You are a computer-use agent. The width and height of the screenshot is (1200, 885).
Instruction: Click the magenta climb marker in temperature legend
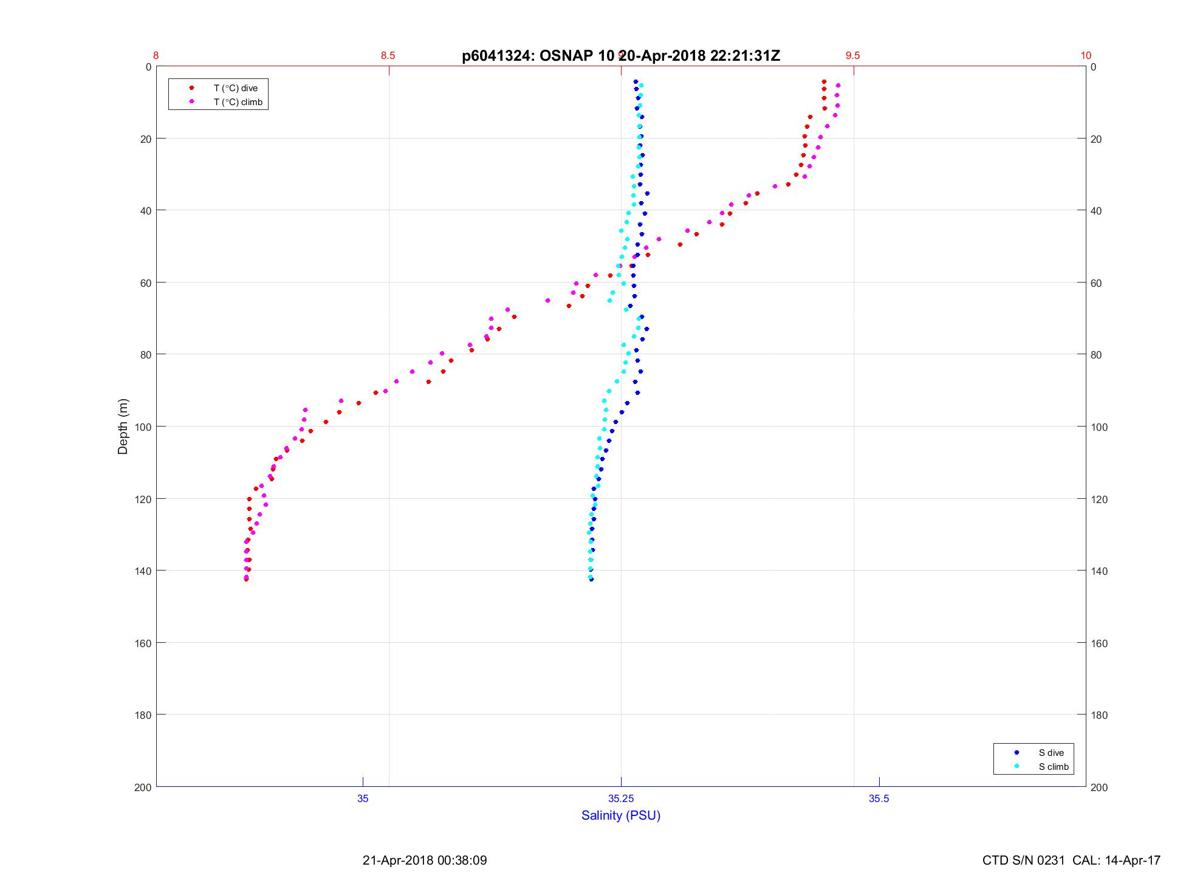(x=192, y=102)
